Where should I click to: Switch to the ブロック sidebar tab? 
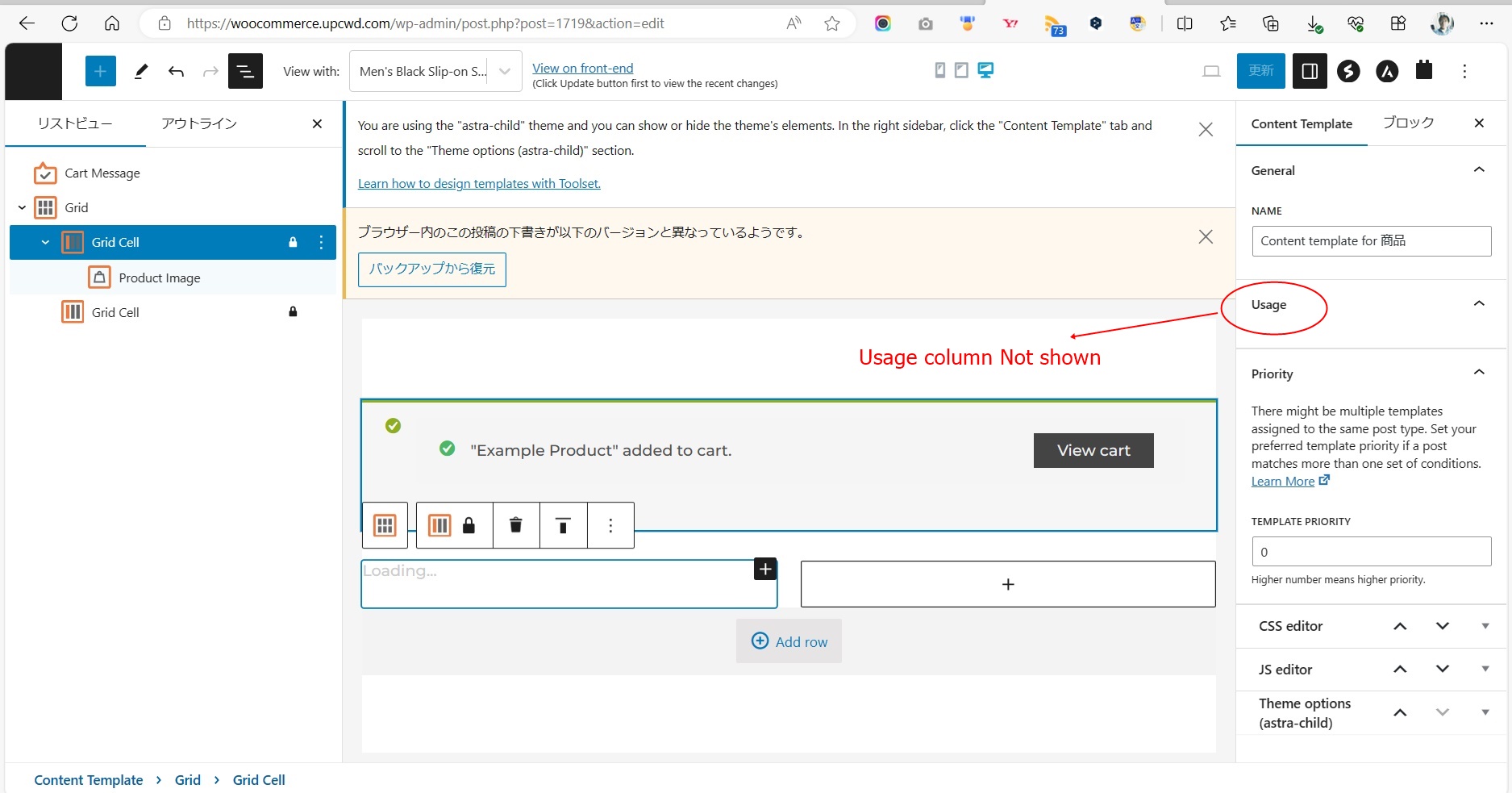[x=1408, y=123]
